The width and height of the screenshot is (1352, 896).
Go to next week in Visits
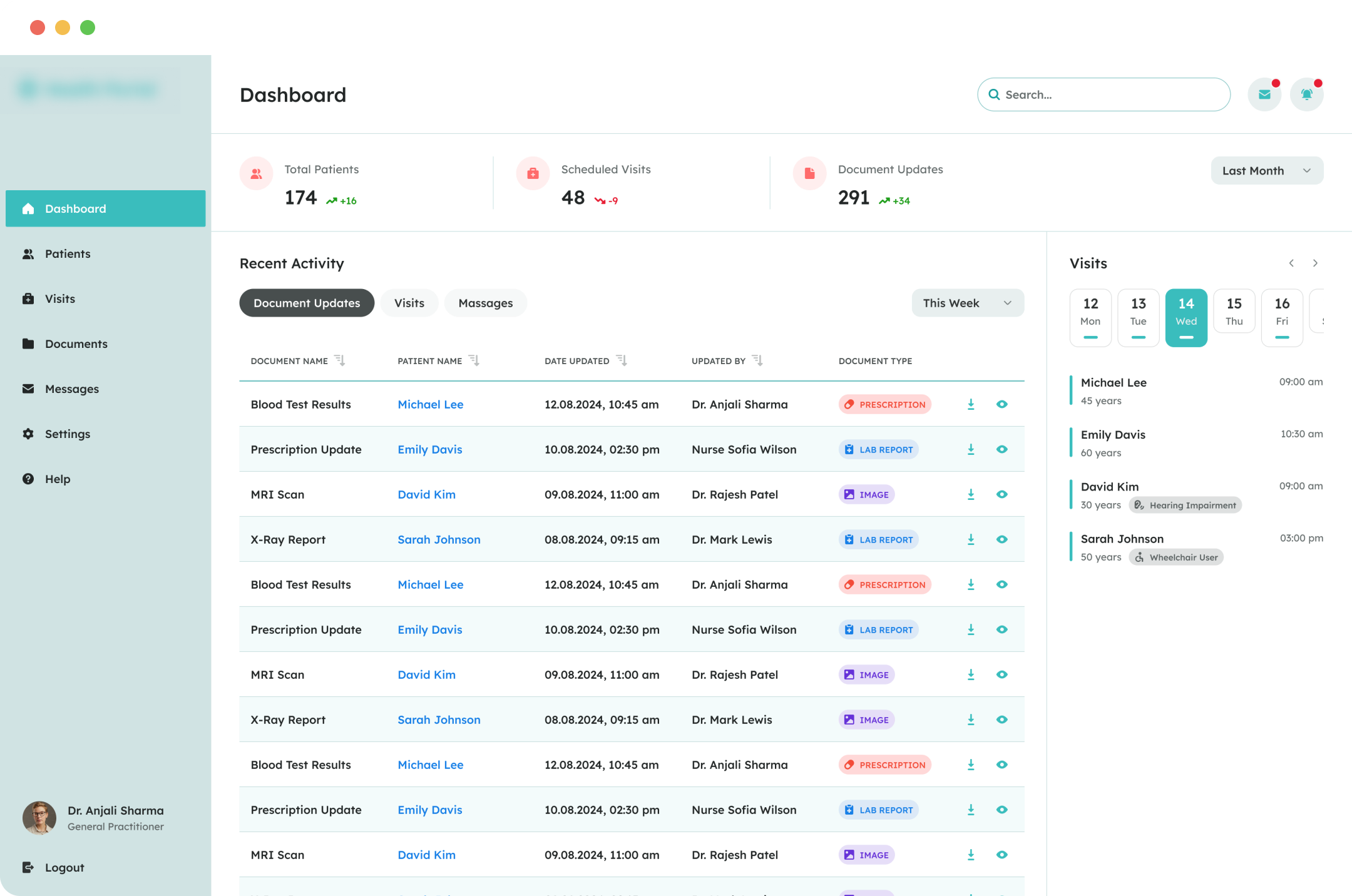click(x=1315, y=263)
